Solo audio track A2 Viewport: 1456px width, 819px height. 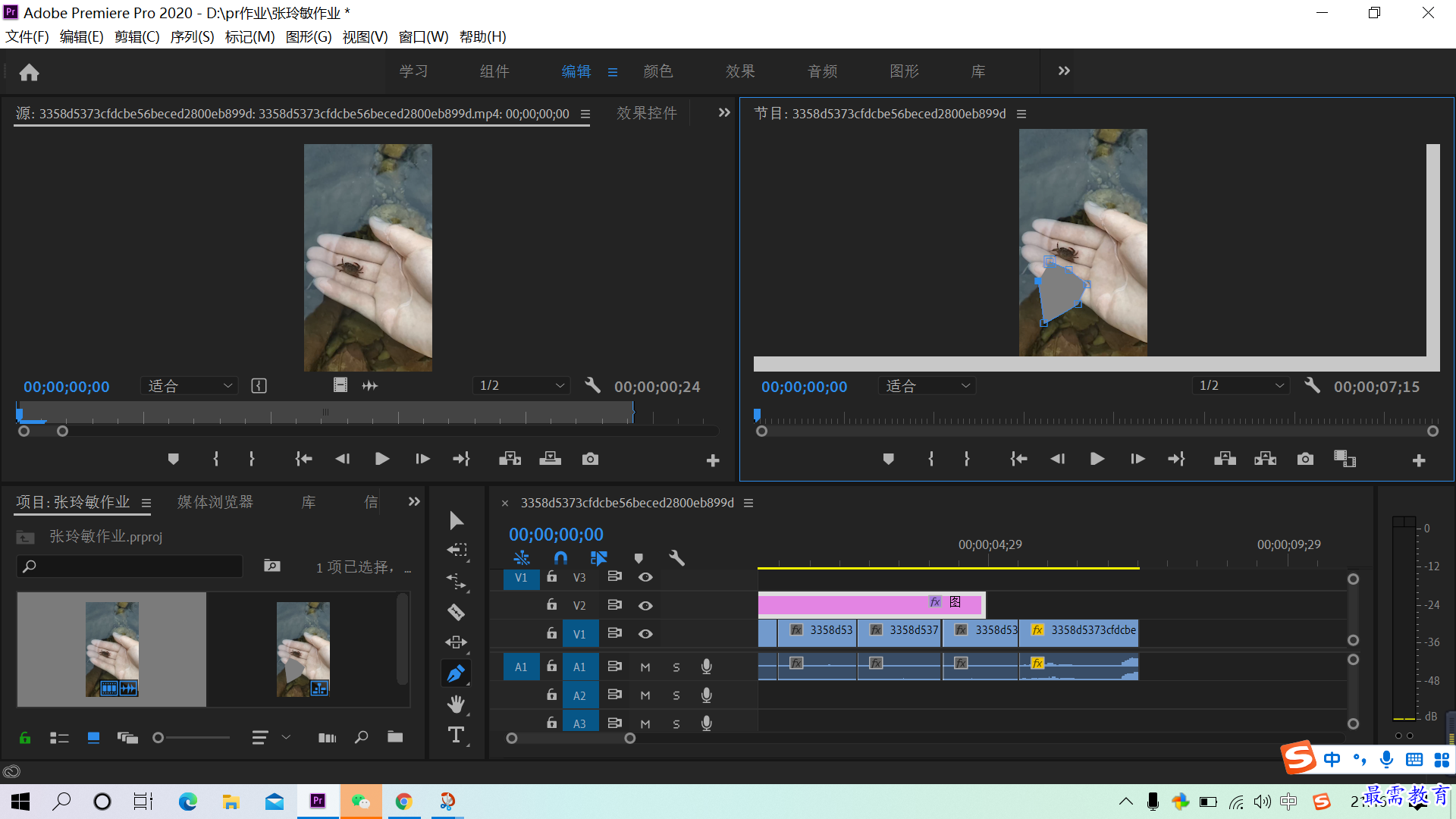[676, 695]
